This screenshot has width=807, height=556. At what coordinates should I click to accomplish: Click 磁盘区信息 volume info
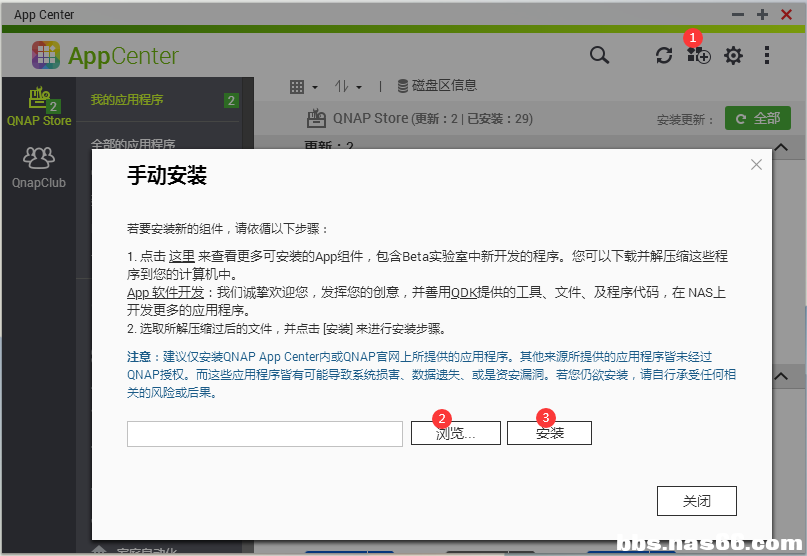(x=437, y=85)
